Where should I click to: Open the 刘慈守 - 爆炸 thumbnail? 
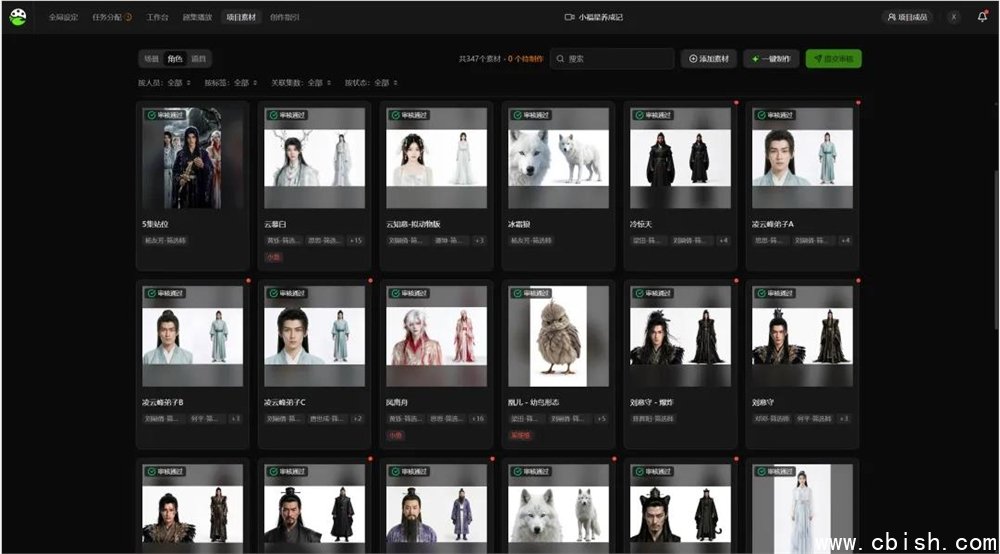[680, 336]
